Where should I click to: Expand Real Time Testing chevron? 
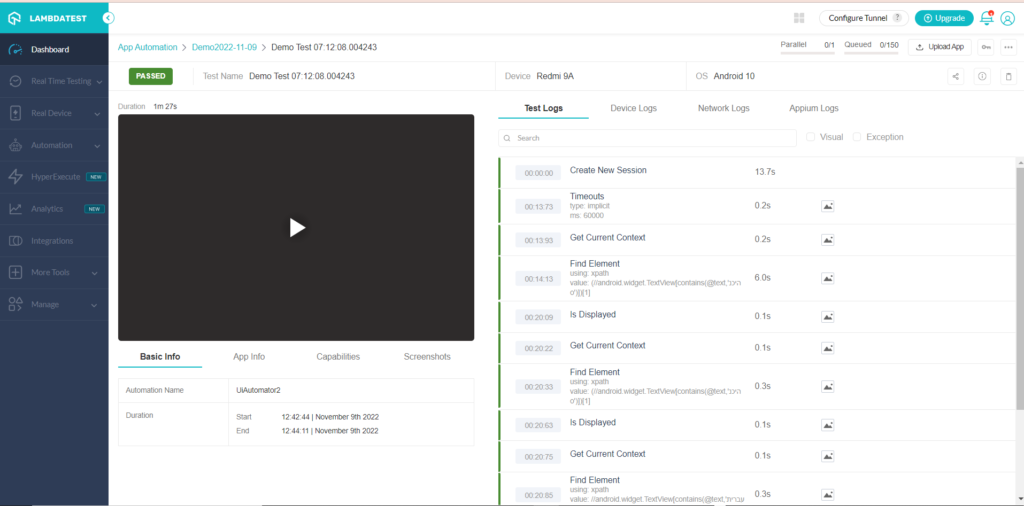pyautogui.click(x=99, y=82)
